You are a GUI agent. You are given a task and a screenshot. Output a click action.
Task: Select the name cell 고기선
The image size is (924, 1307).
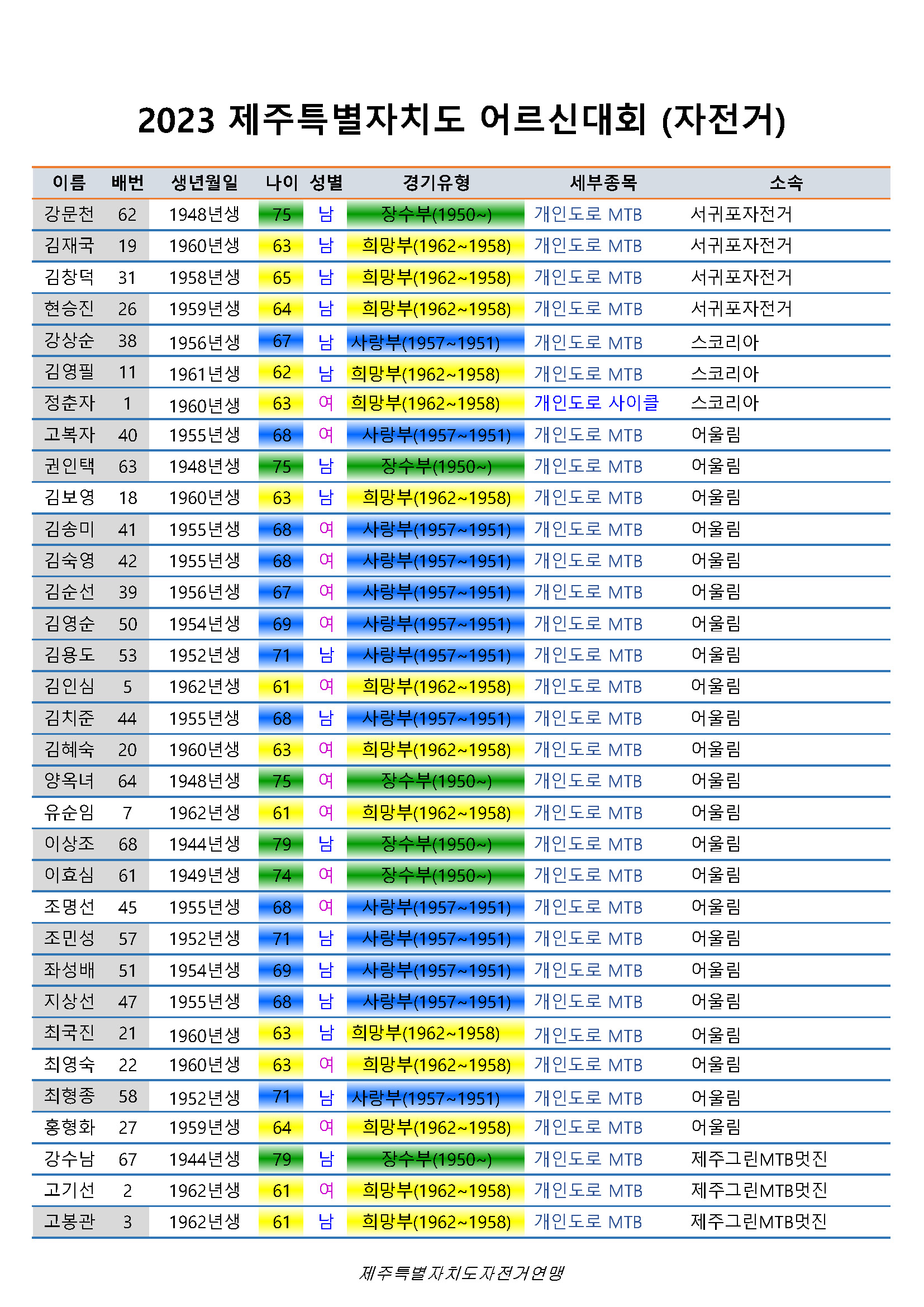(x=69, y=1191)
